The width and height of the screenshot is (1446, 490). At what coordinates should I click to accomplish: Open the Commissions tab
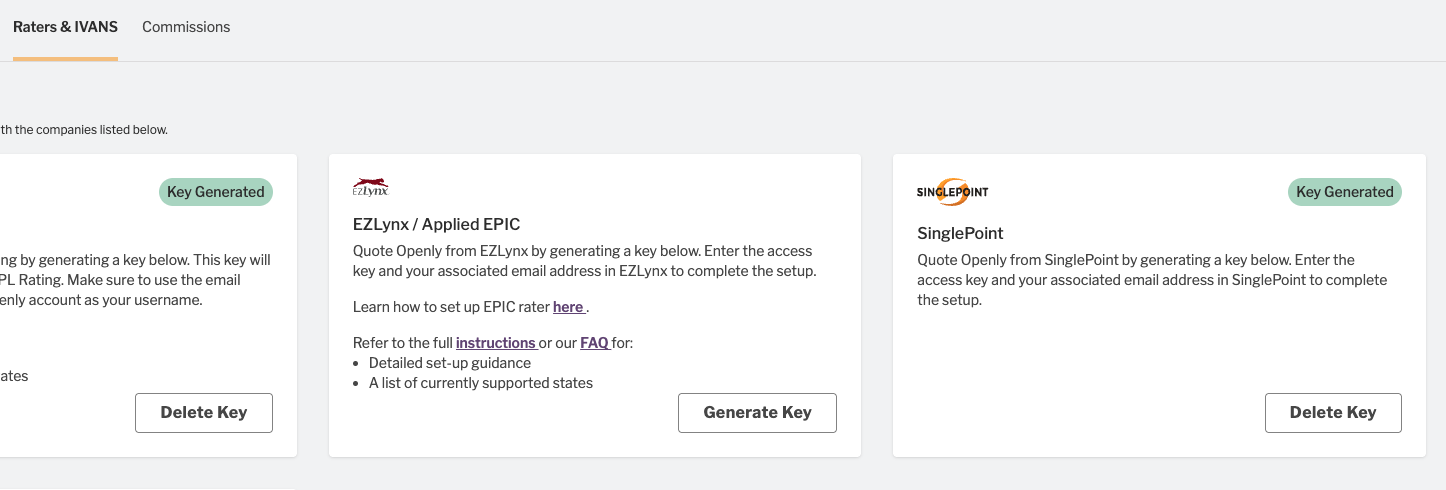coord(186,27)
